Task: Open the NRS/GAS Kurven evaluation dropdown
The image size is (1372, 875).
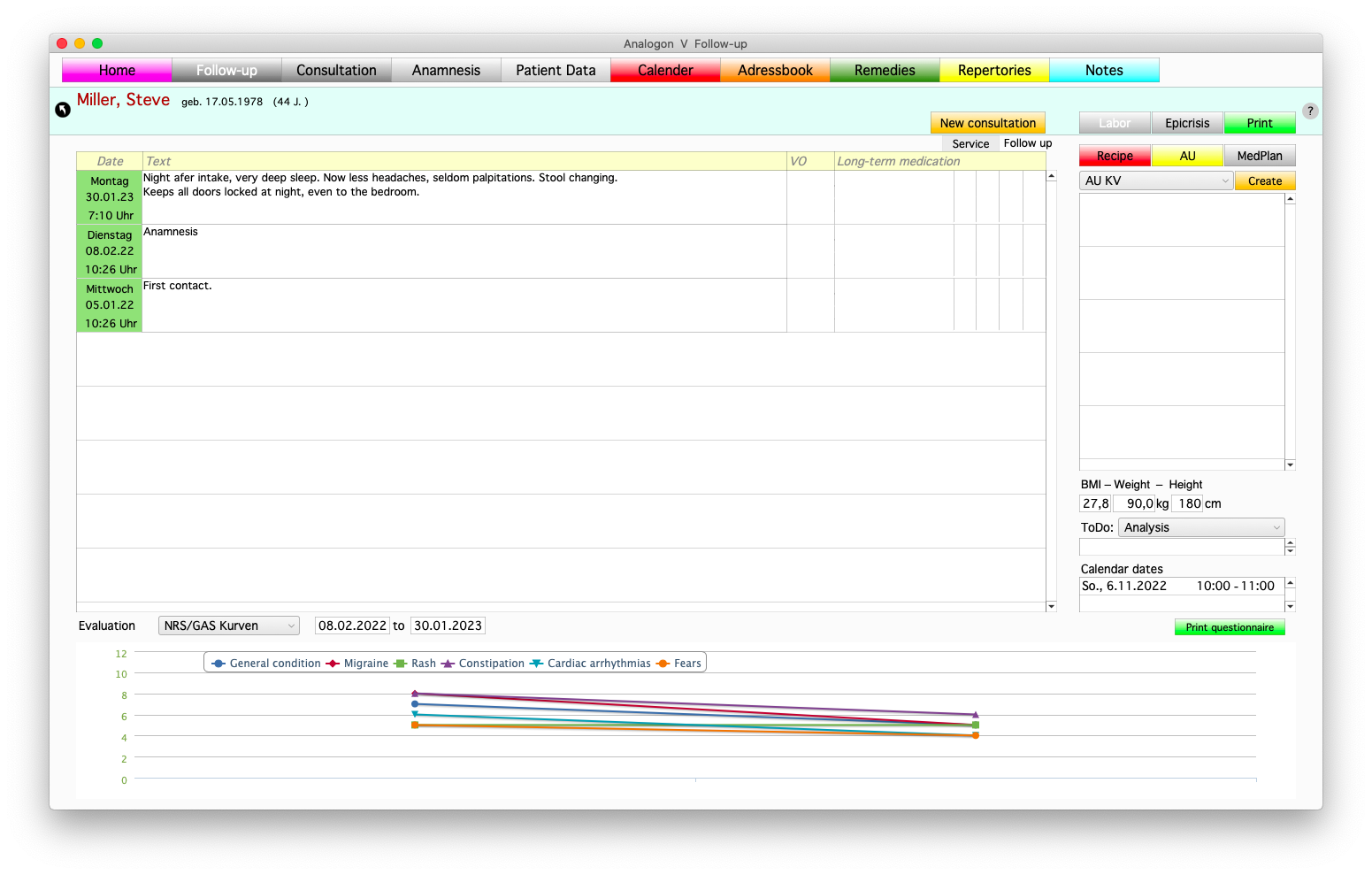Action: [x=229, y=626]
